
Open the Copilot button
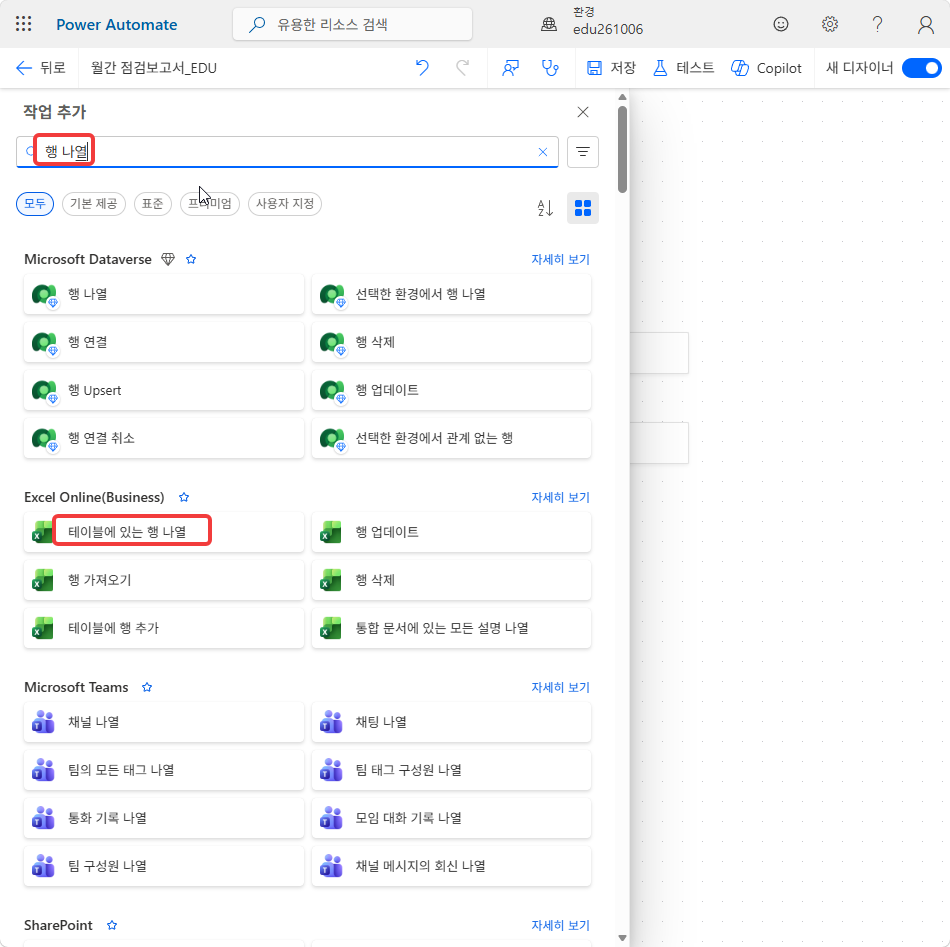[766, 68]
